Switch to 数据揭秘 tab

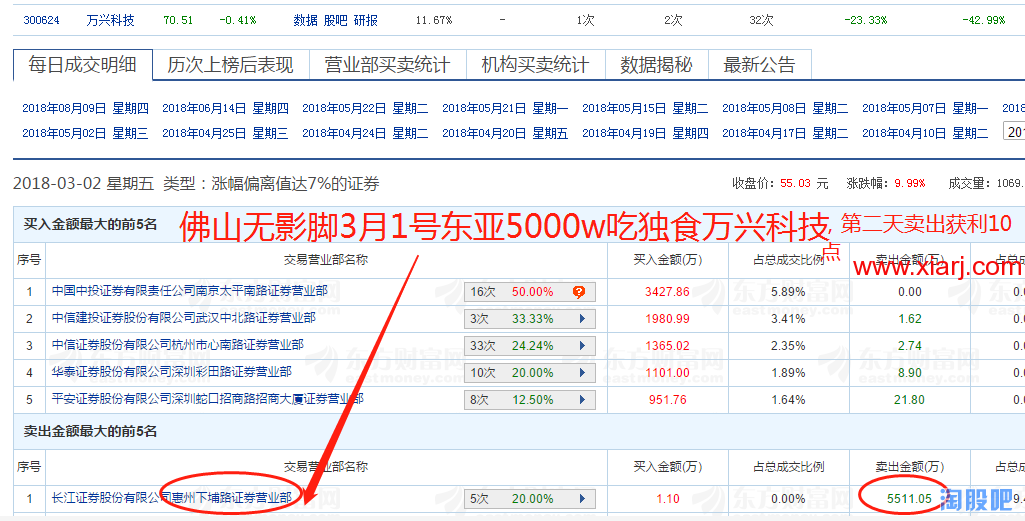pyautogui.click(x=656, y=65)
